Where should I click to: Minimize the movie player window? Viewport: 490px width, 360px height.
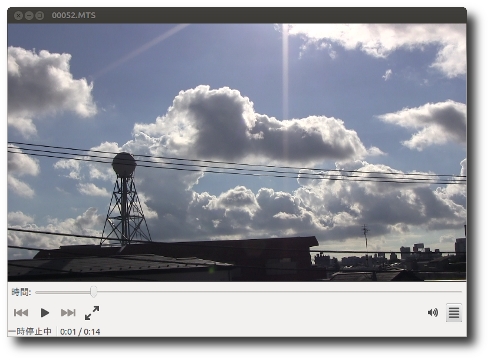[29, 15]
